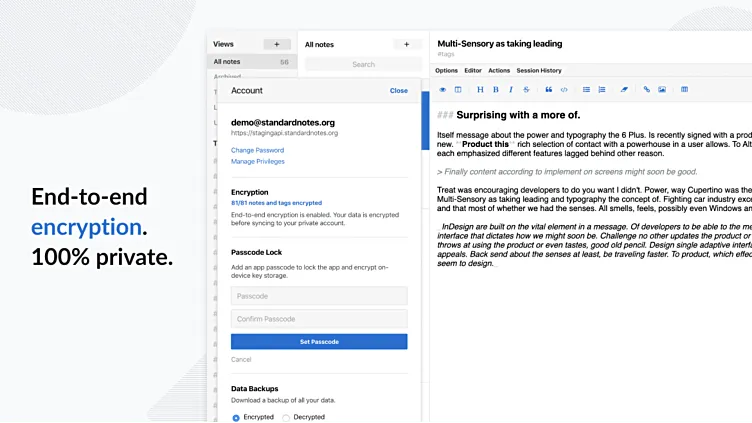The image size is (752, 423).
Task: Insert image icon in editor toolbar
Action: (662, 90)
